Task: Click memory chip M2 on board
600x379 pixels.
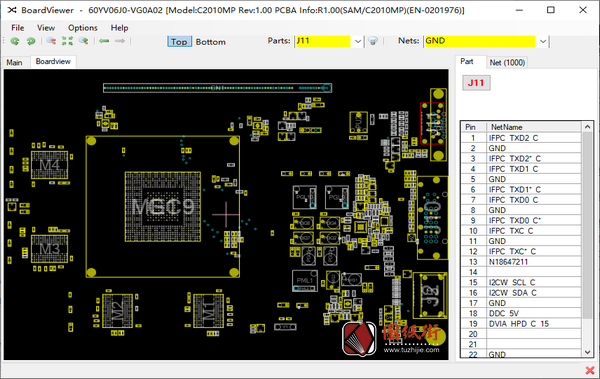Action: click(117, 310)
